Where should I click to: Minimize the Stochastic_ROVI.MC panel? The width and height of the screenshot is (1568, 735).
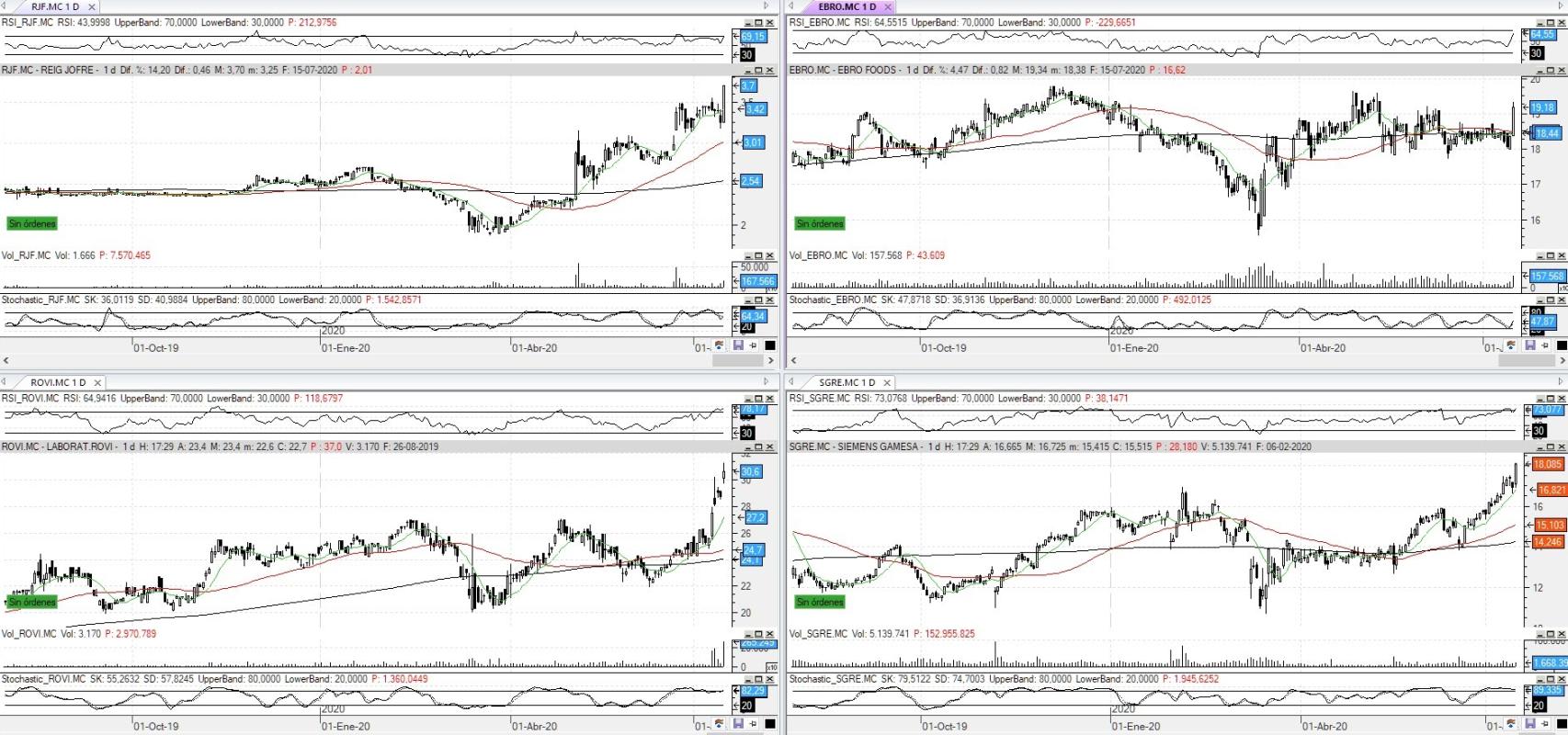coord(748,679)
